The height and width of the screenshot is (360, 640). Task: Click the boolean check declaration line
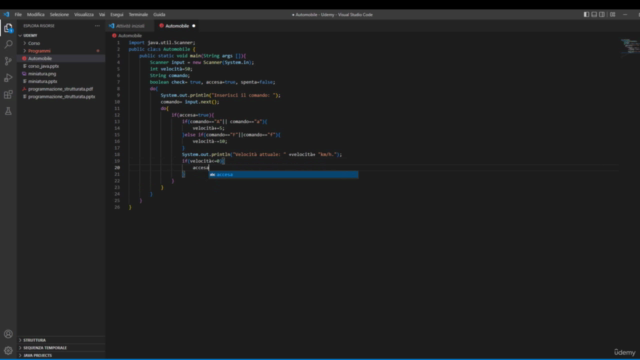212,82
